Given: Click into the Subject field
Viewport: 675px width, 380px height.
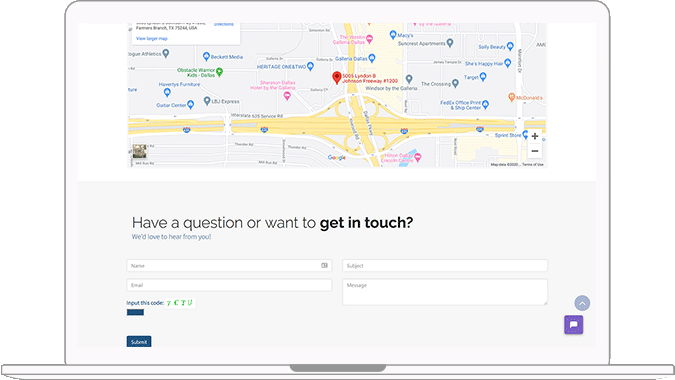Looking at the screenshot, I should point(445,266).
